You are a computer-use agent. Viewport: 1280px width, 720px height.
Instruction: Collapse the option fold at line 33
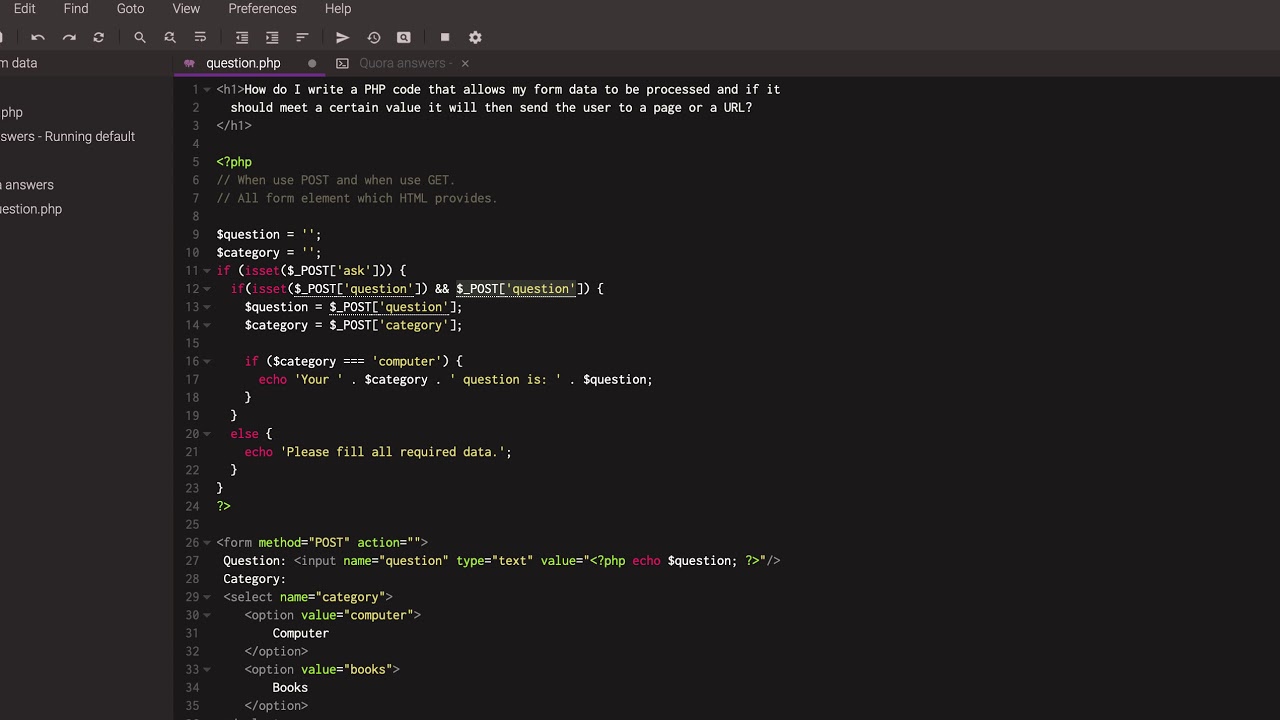click(x=207, y=670)
